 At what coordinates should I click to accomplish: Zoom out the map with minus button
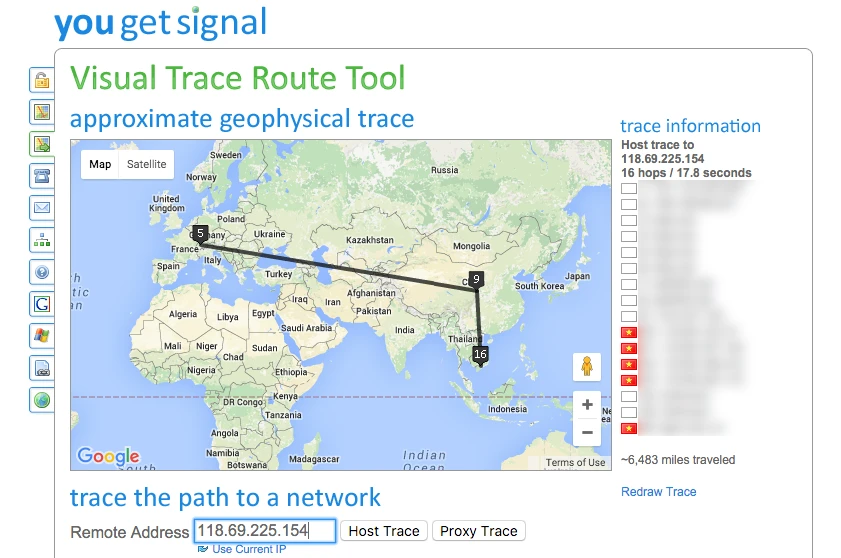(587, 433)
